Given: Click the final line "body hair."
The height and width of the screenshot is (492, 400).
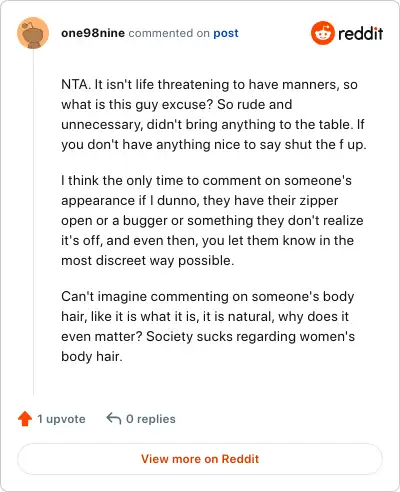Looking at the screenshot, I should point(92,357).
